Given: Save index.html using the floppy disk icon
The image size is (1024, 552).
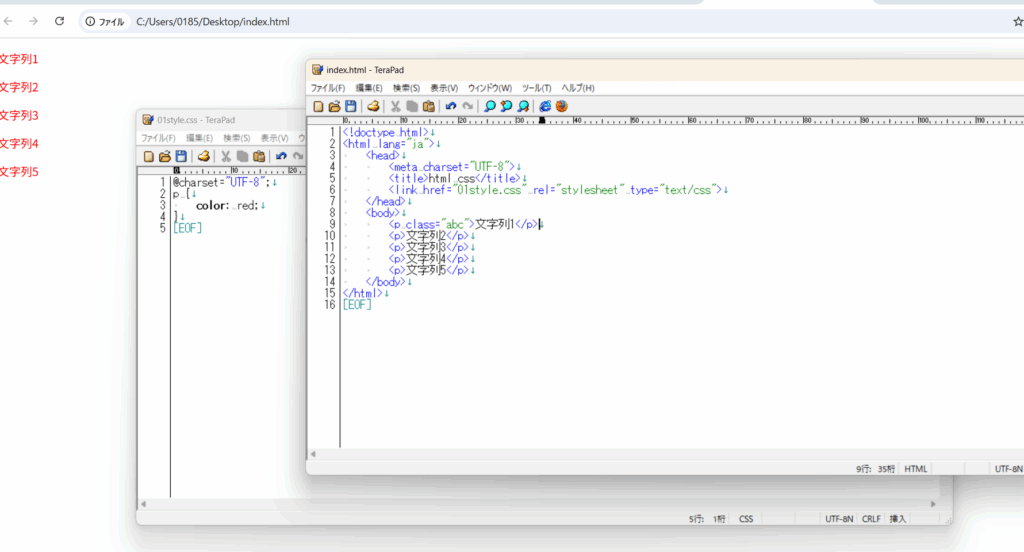Looking at the screenshot, I should (350, 105).
